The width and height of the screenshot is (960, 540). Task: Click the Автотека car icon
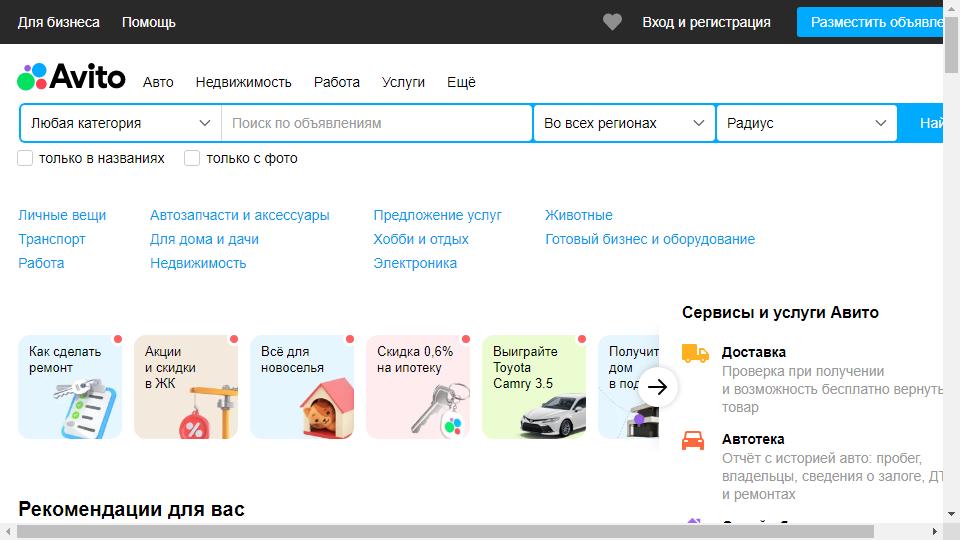(x=692, y=440)
